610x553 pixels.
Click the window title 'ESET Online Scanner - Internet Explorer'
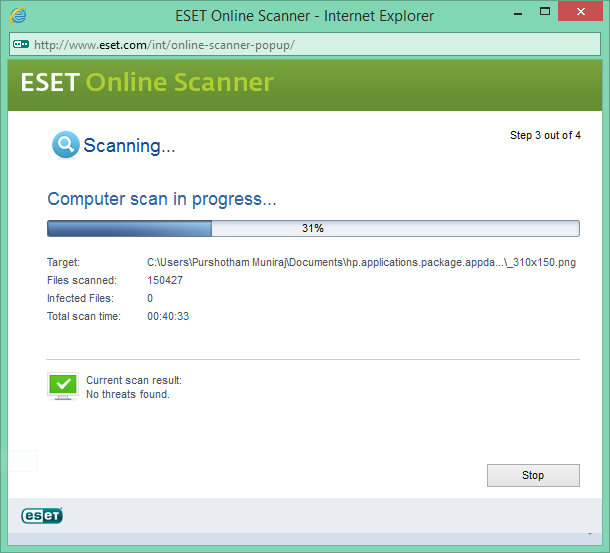coord(305,16)
